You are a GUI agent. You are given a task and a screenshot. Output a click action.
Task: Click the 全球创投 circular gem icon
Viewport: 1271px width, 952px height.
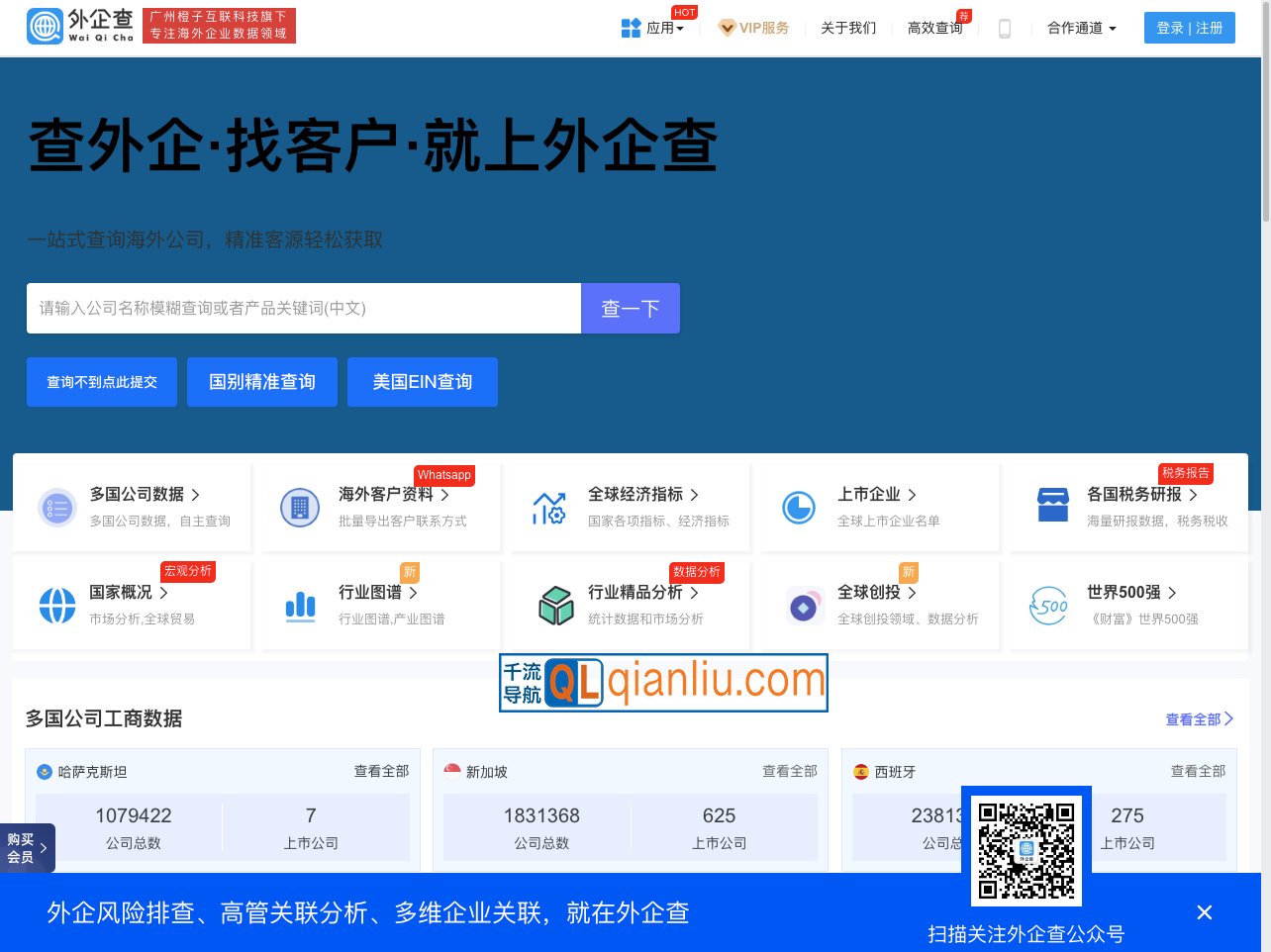(805, 605)
